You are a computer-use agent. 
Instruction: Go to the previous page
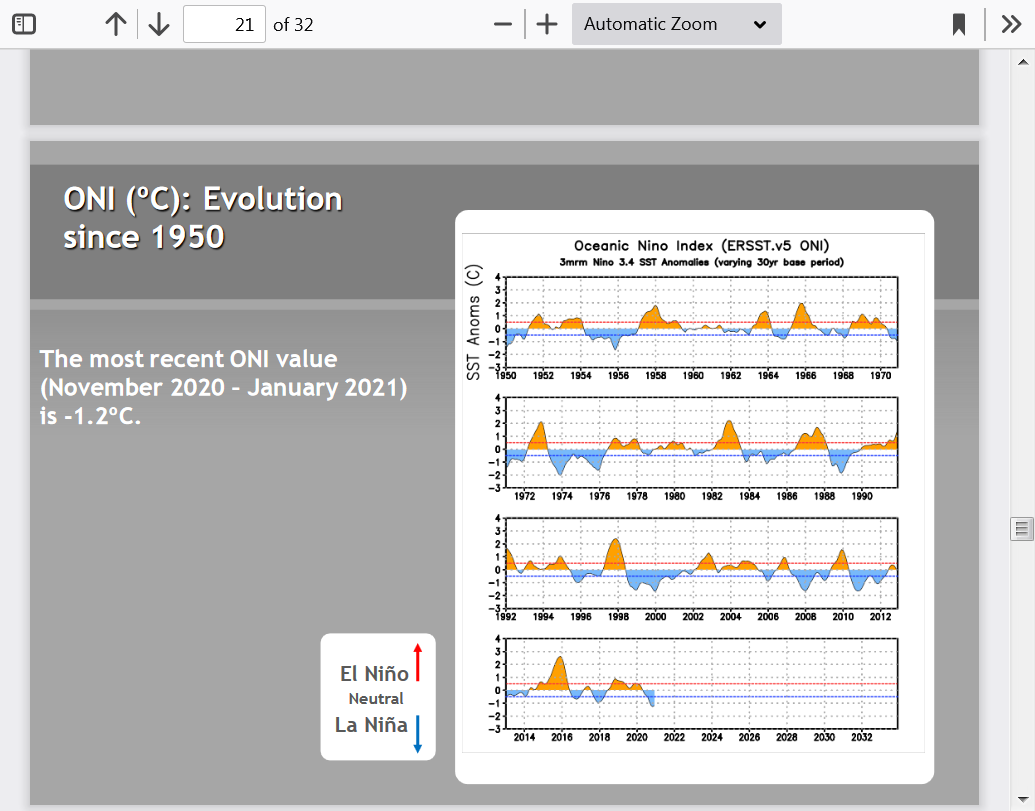[x=116, y=24]
